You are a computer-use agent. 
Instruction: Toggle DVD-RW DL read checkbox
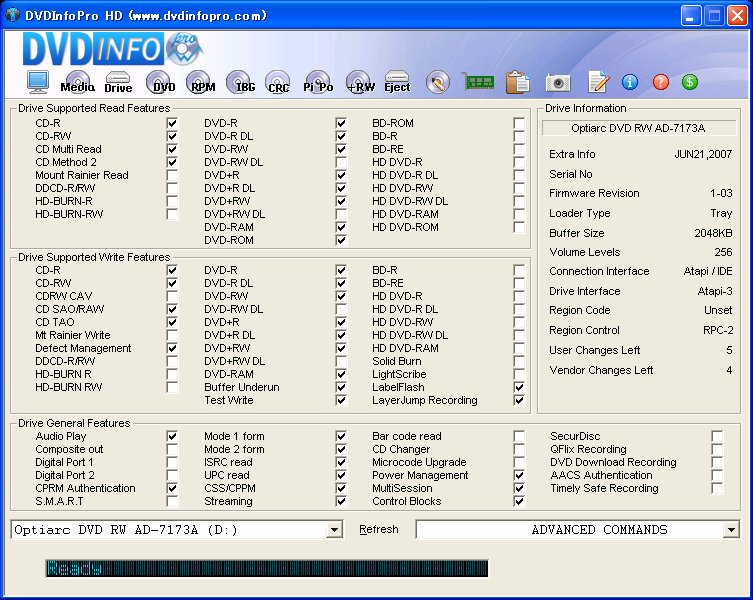(x=341, y=162)
